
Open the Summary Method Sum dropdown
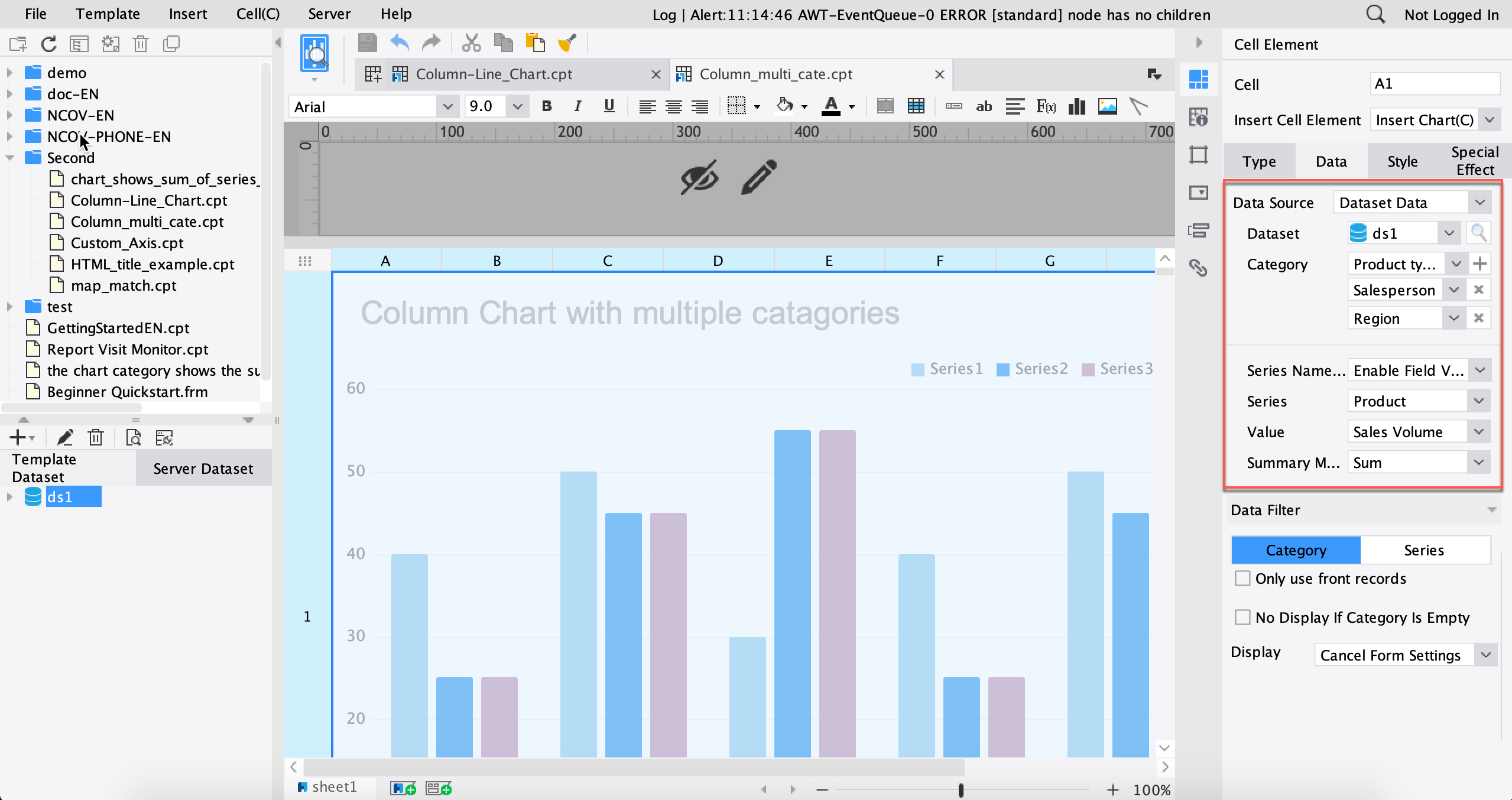1419,463
